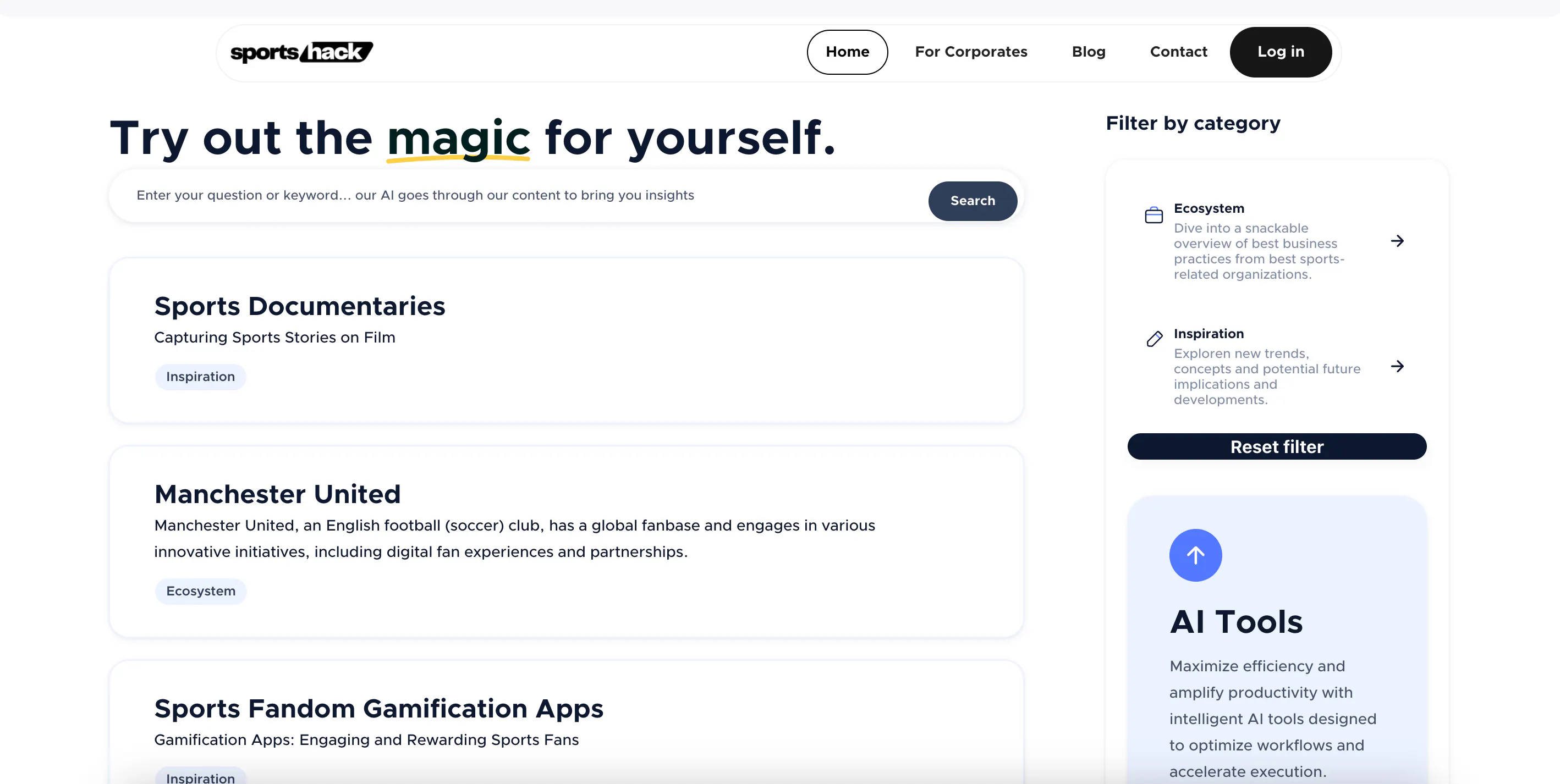Viewport: 1560px width, 784px height.
Task: Click the 'Filter by category' heading
Action: pyautogui.click(x=1193, y=124)
